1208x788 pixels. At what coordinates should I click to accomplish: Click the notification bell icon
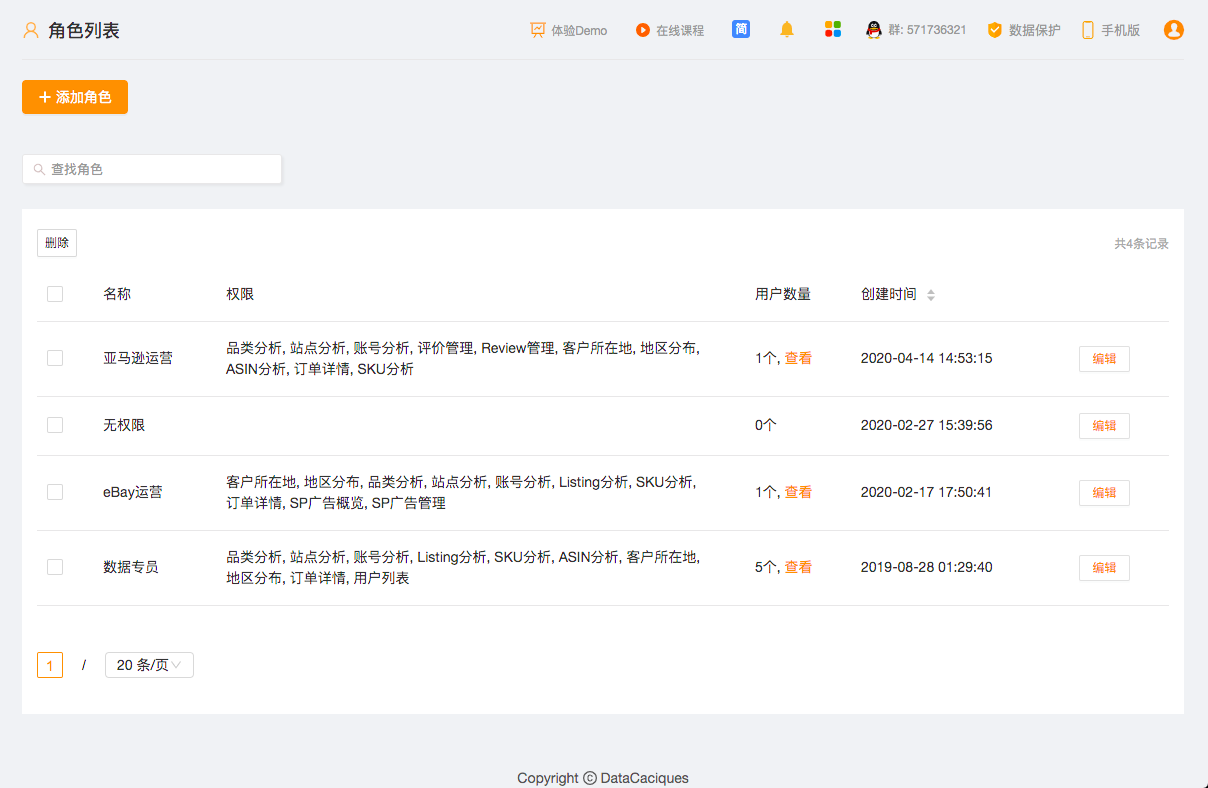(x=787, y=30)
